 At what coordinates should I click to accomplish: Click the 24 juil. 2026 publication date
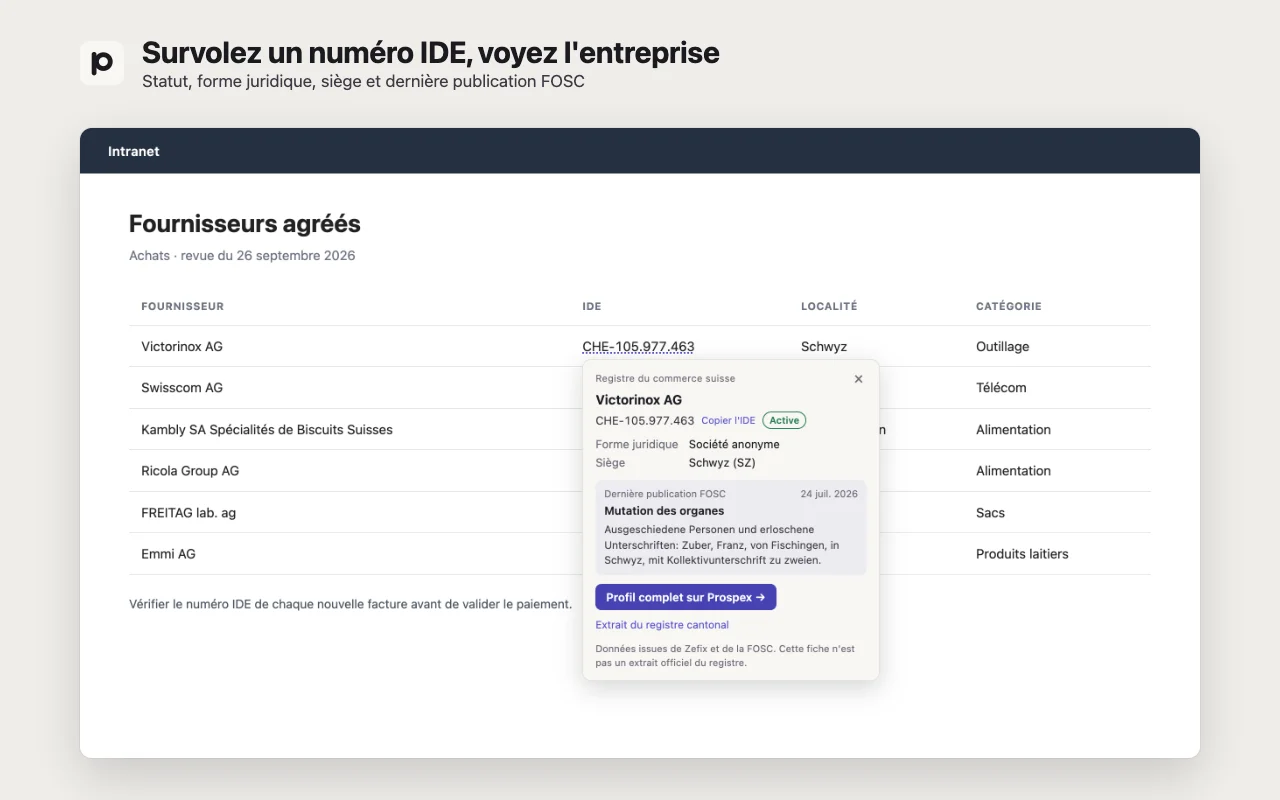[829, 494]
